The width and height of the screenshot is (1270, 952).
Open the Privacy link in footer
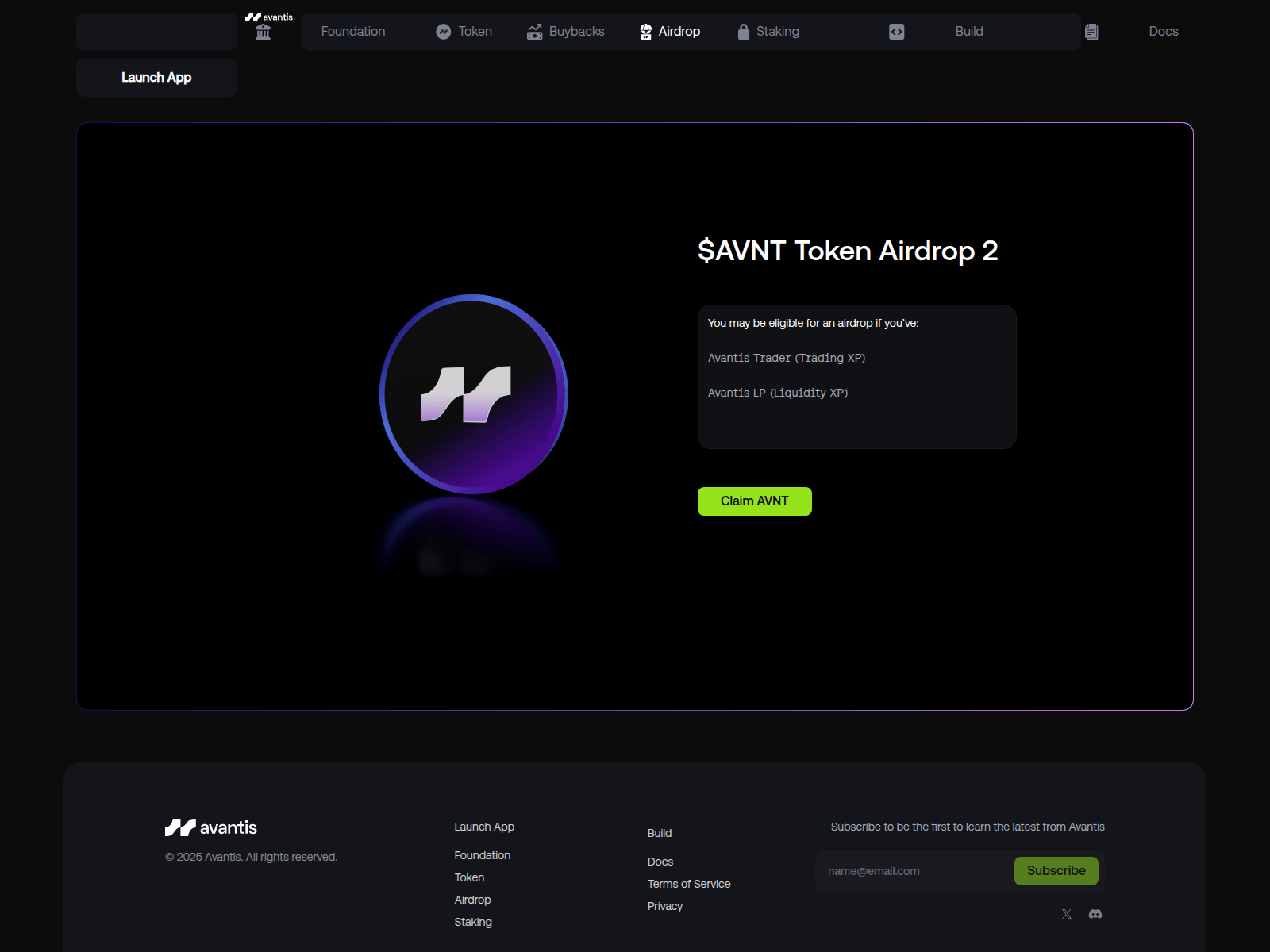664,905
